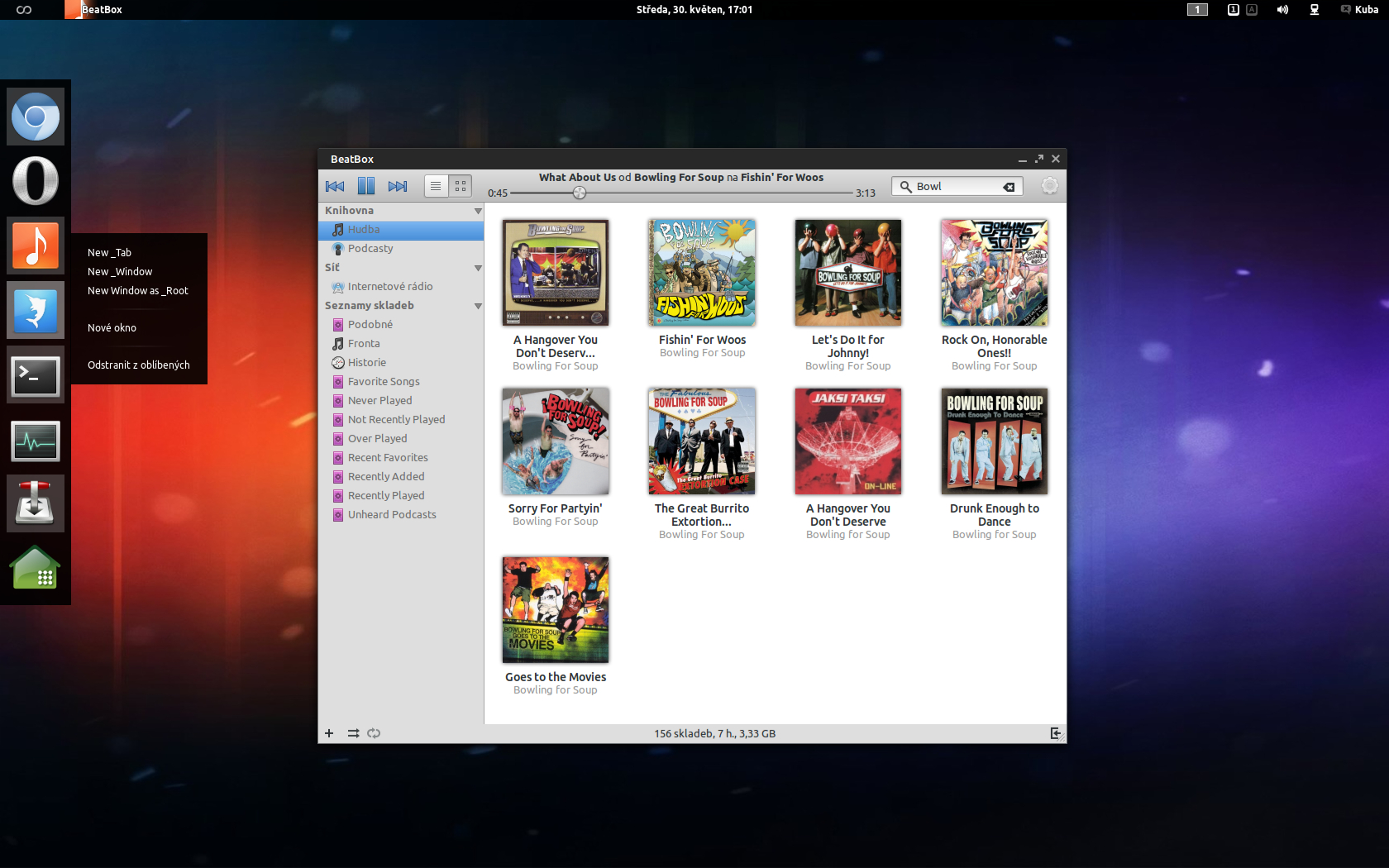Open the volume indicator in the top panel

[1282, 10]
